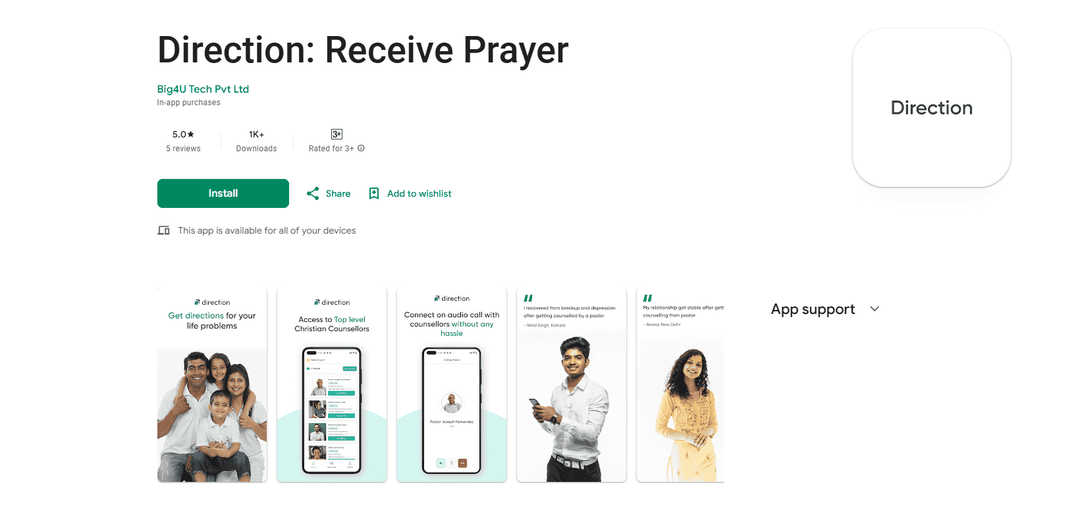Viewport: 1080px width, 512px height.
Task: View the 5 reviews count
Action: [183, 148]
